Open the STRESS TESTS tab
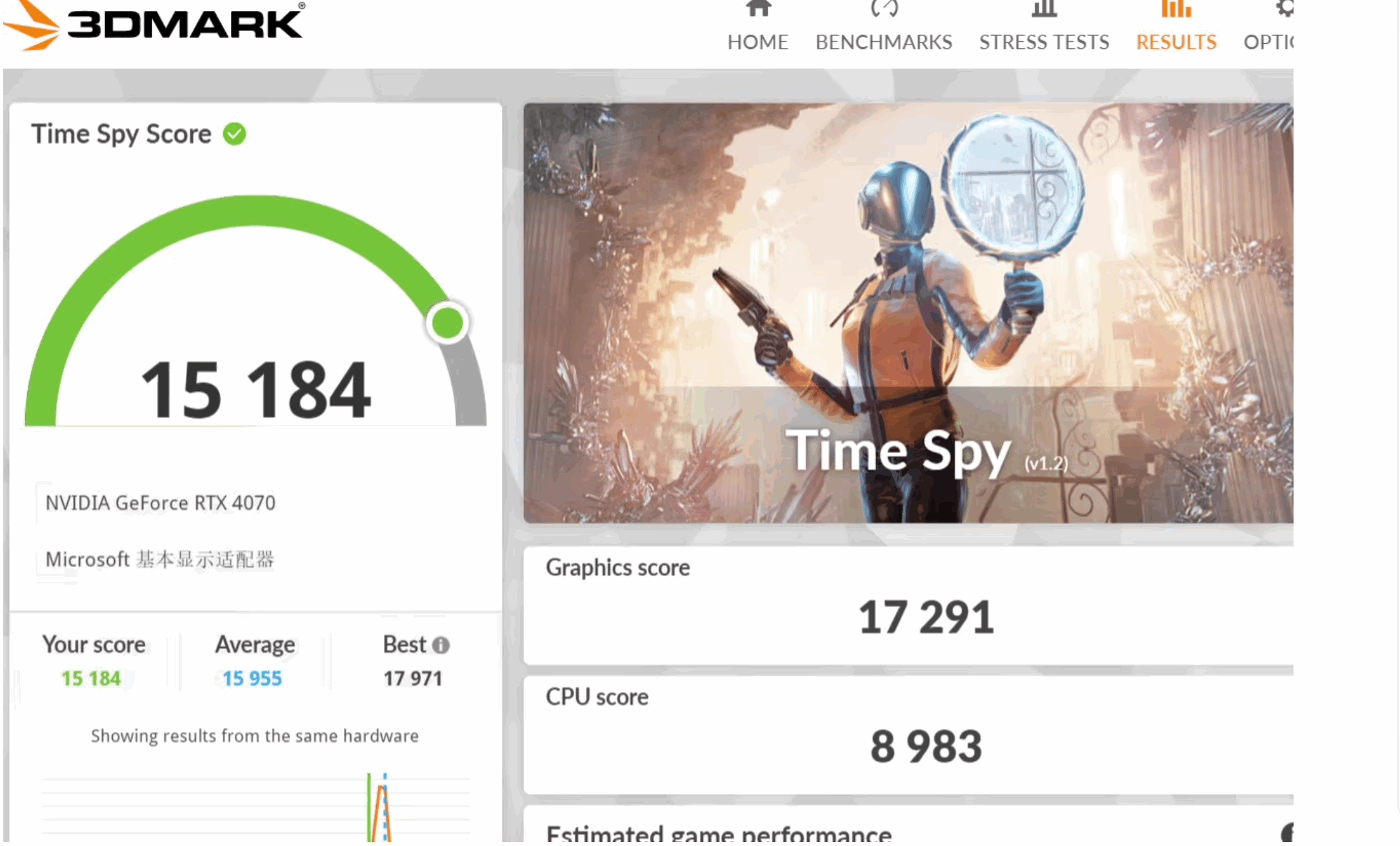Viewport: 1400px width, 846px height. (x=1044, y=42)
